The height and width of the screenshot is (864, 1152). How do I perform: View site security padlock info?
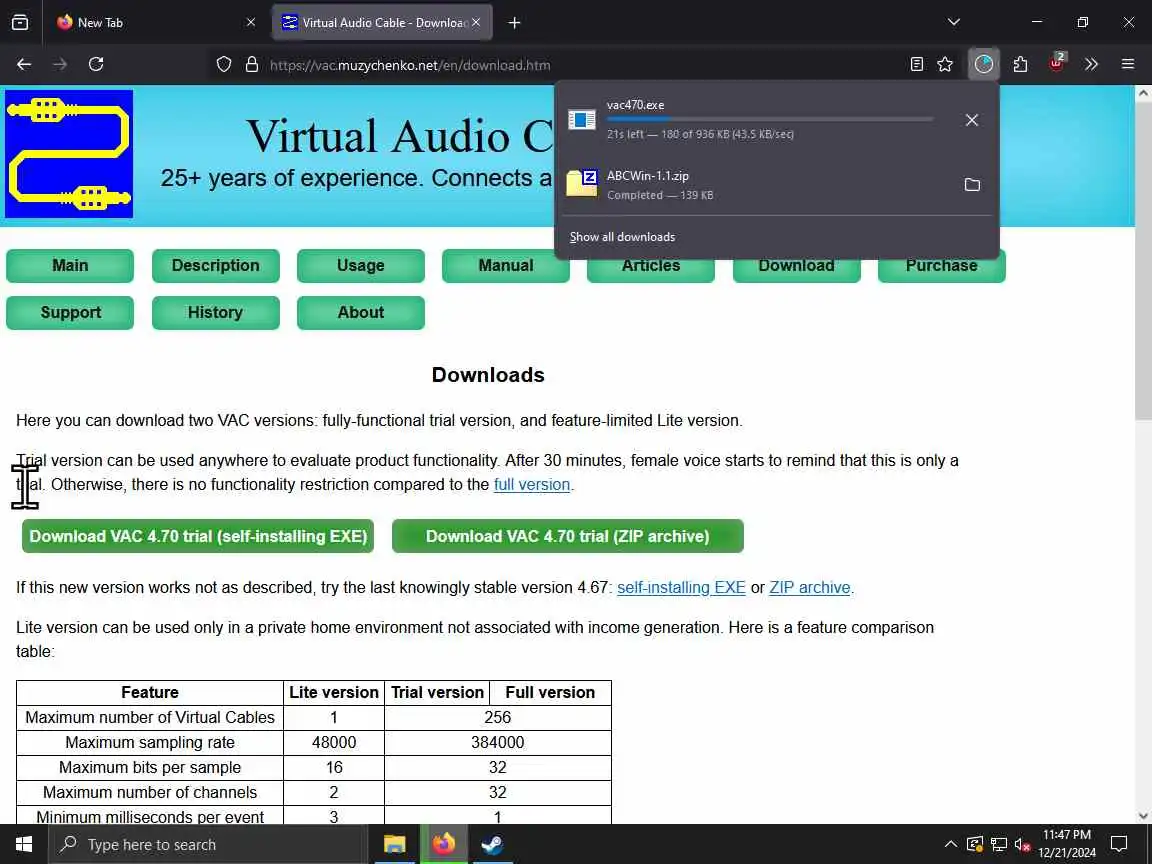(x=252, y=65)
